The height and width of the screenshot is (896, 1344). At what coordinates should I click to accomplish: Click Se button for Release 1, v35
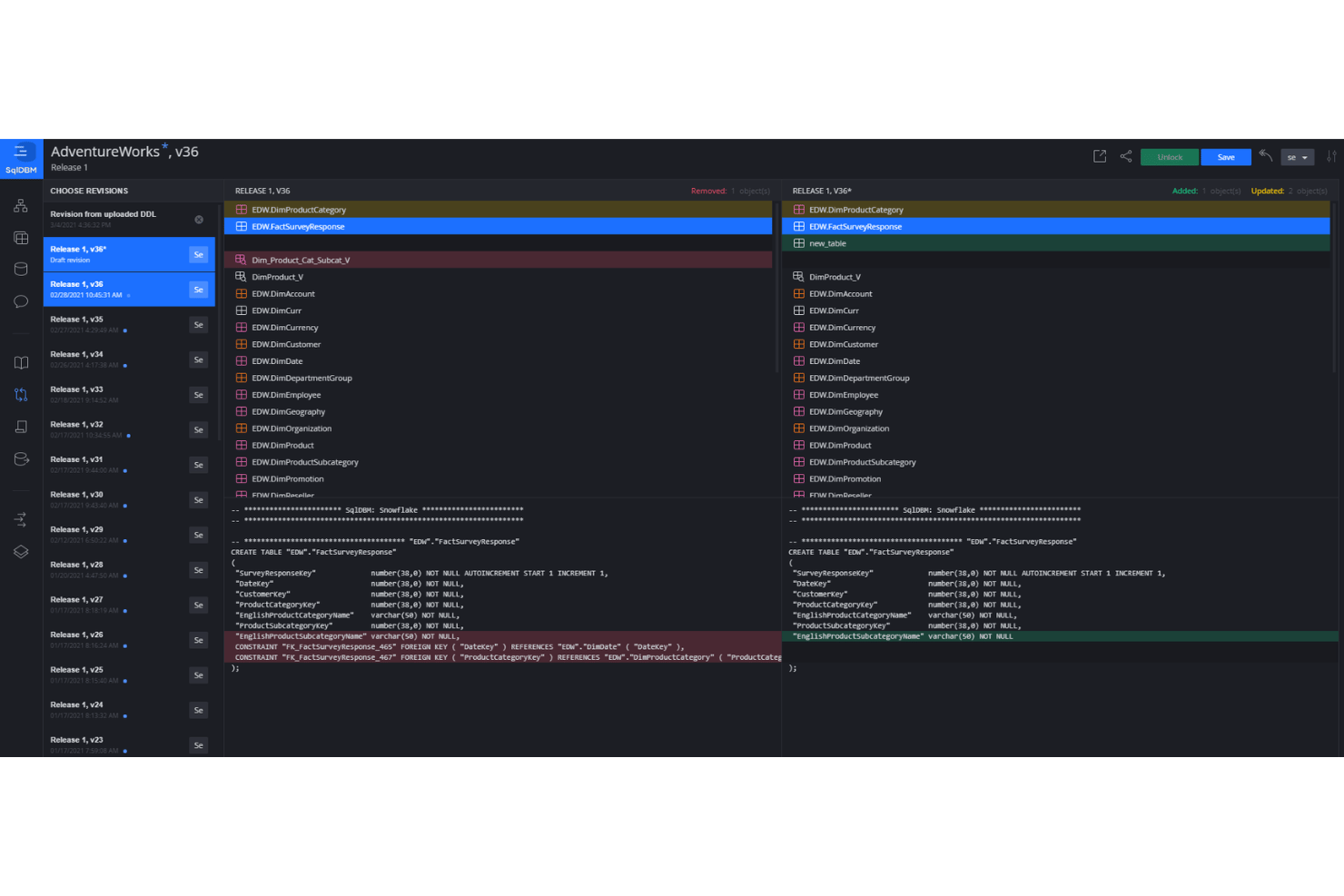tap(198, 324)
